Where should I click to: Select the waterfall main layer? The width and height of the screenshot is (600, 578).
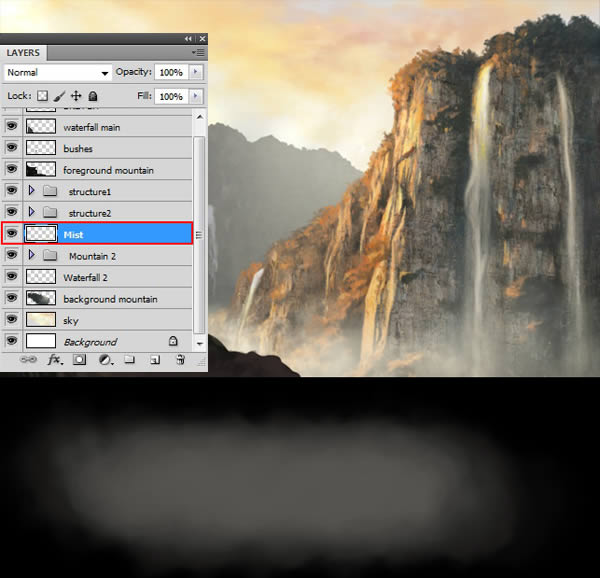(98, 127)
